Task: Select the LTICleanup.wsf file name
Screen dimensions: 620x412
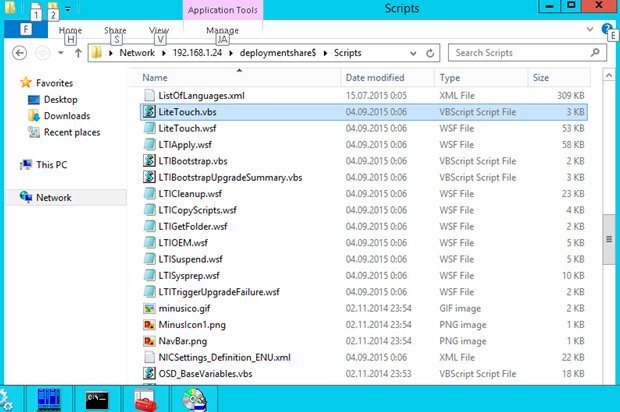Action: [190, 194]
